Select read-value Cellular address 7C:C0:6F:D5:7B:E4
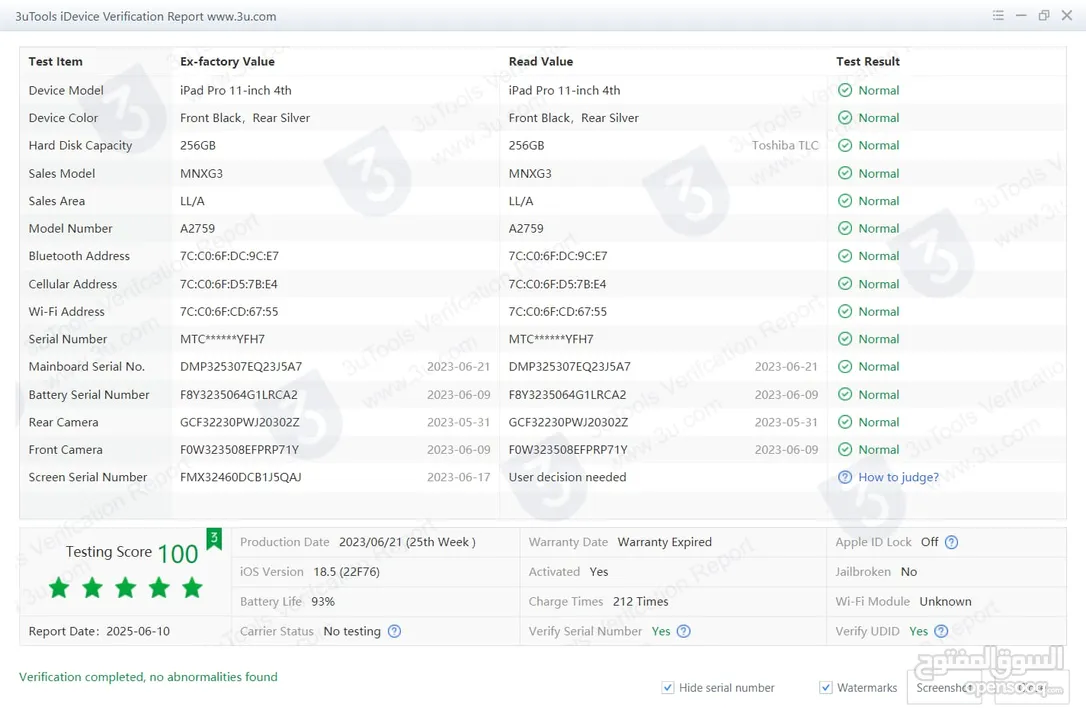Screen dimensions: 1086x720 point(558,284)
